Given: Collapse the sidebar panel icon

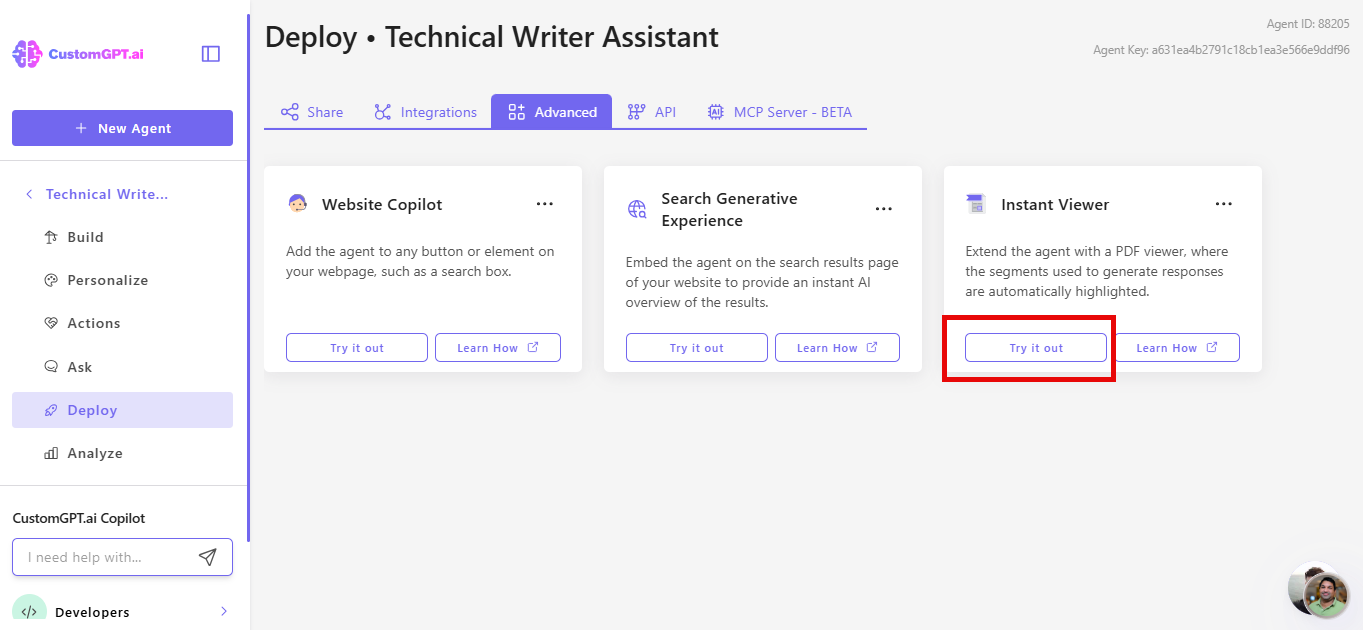Looking at the screenshot, I should [210, 54].
